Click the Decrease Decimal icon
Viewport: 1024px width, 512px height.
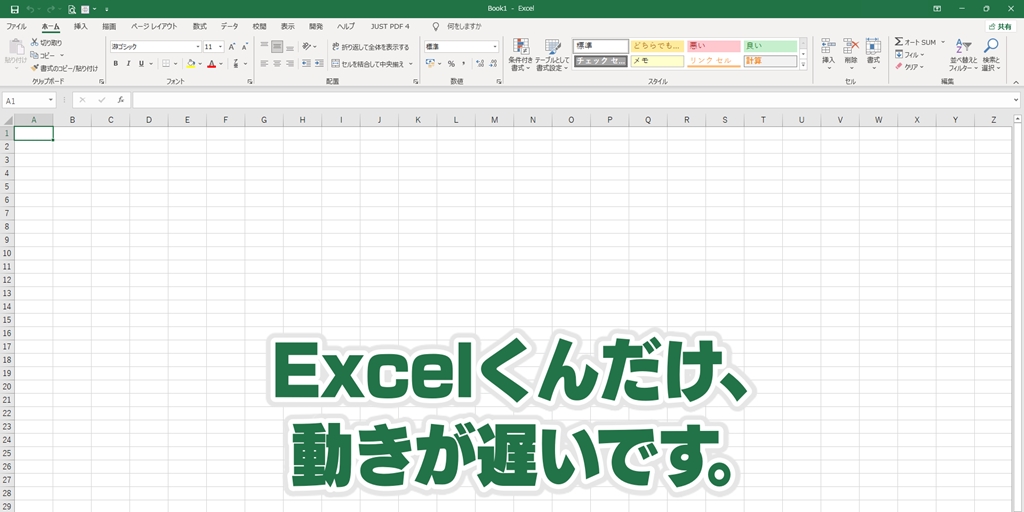click(493, 63)
